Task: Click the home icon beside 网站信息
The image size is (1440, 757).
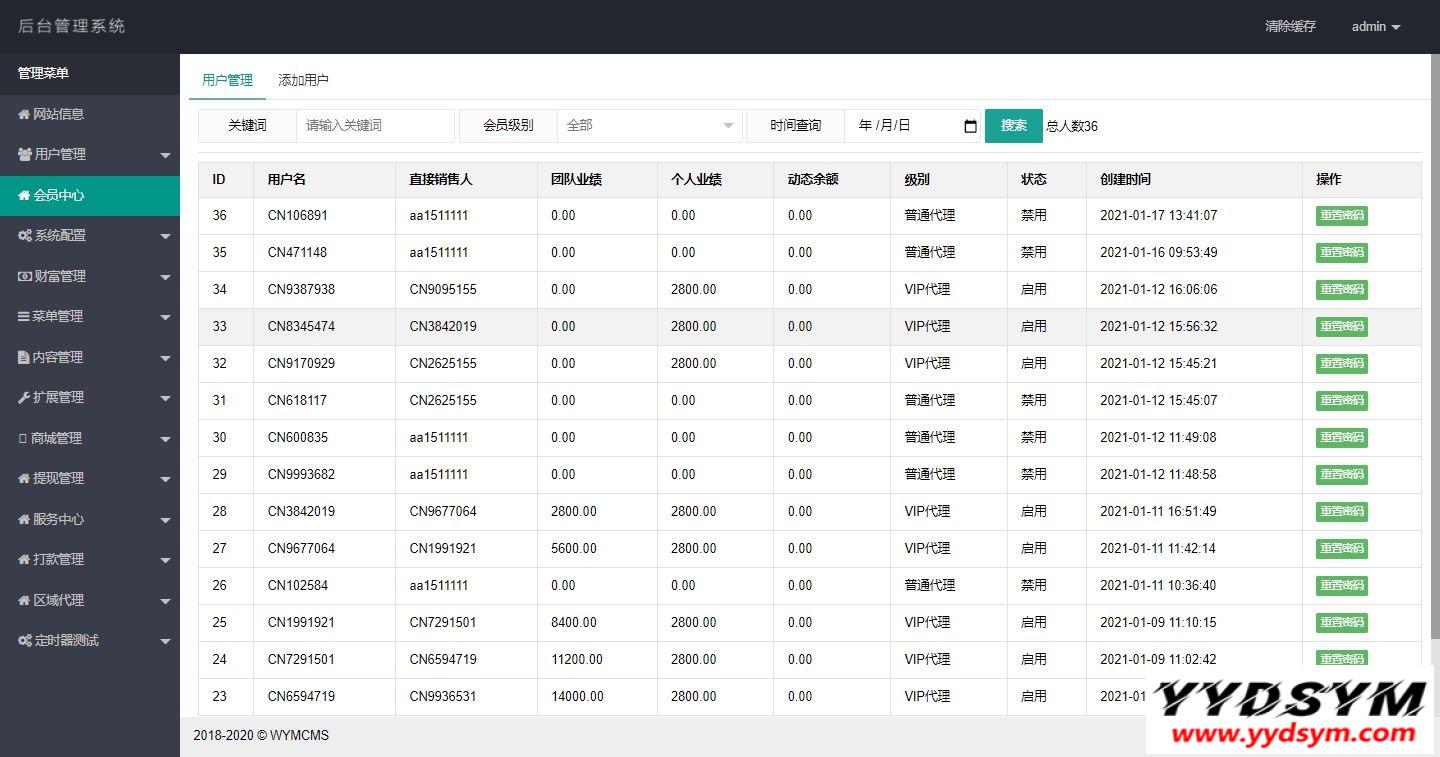Action: pyautogui.click(x=24, y=115)
